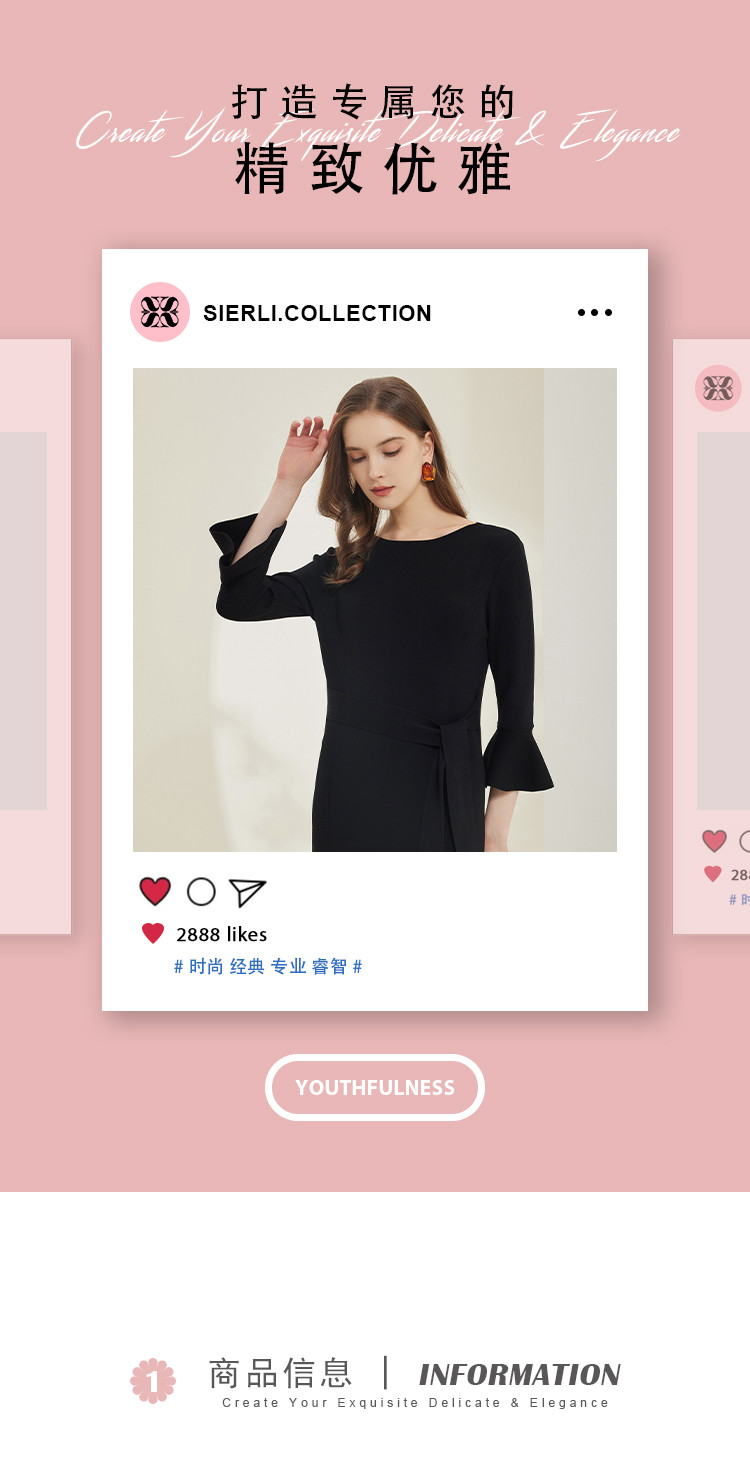
Task: Click the 2888 likes count text
Action: pos(221,934)
